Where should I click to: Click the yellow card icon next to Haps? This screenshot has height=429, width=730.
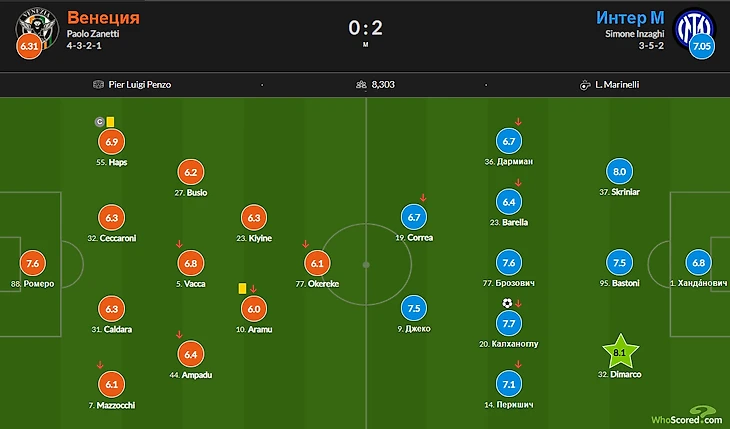(110, 122)
